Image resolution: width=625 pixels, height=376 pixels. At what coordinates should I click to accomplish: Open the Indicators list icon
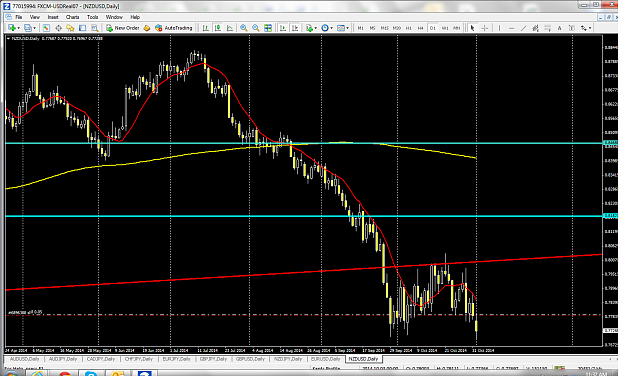309,28
